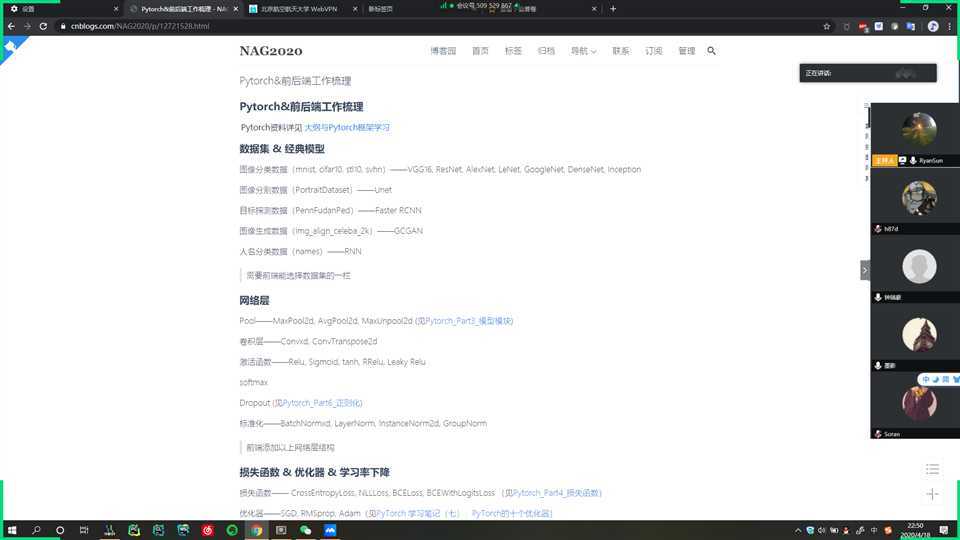Open 标签 in the blog navigation
This screenshot has width=960, height=540.
click(x=513, y=51)
